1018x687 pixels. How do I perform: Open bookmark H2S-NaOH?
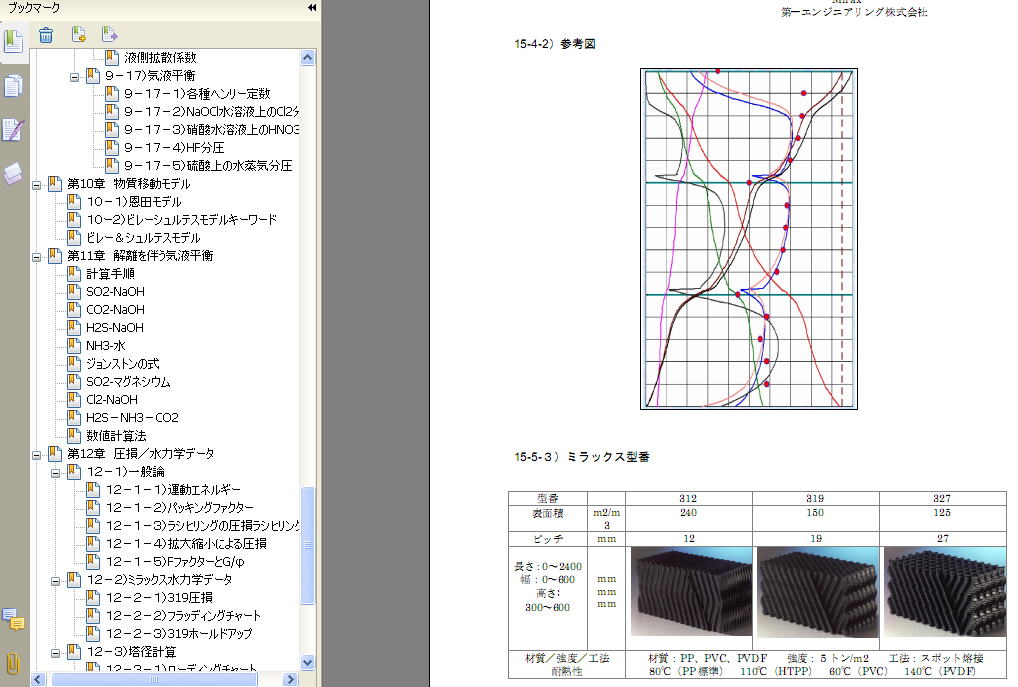114,328
